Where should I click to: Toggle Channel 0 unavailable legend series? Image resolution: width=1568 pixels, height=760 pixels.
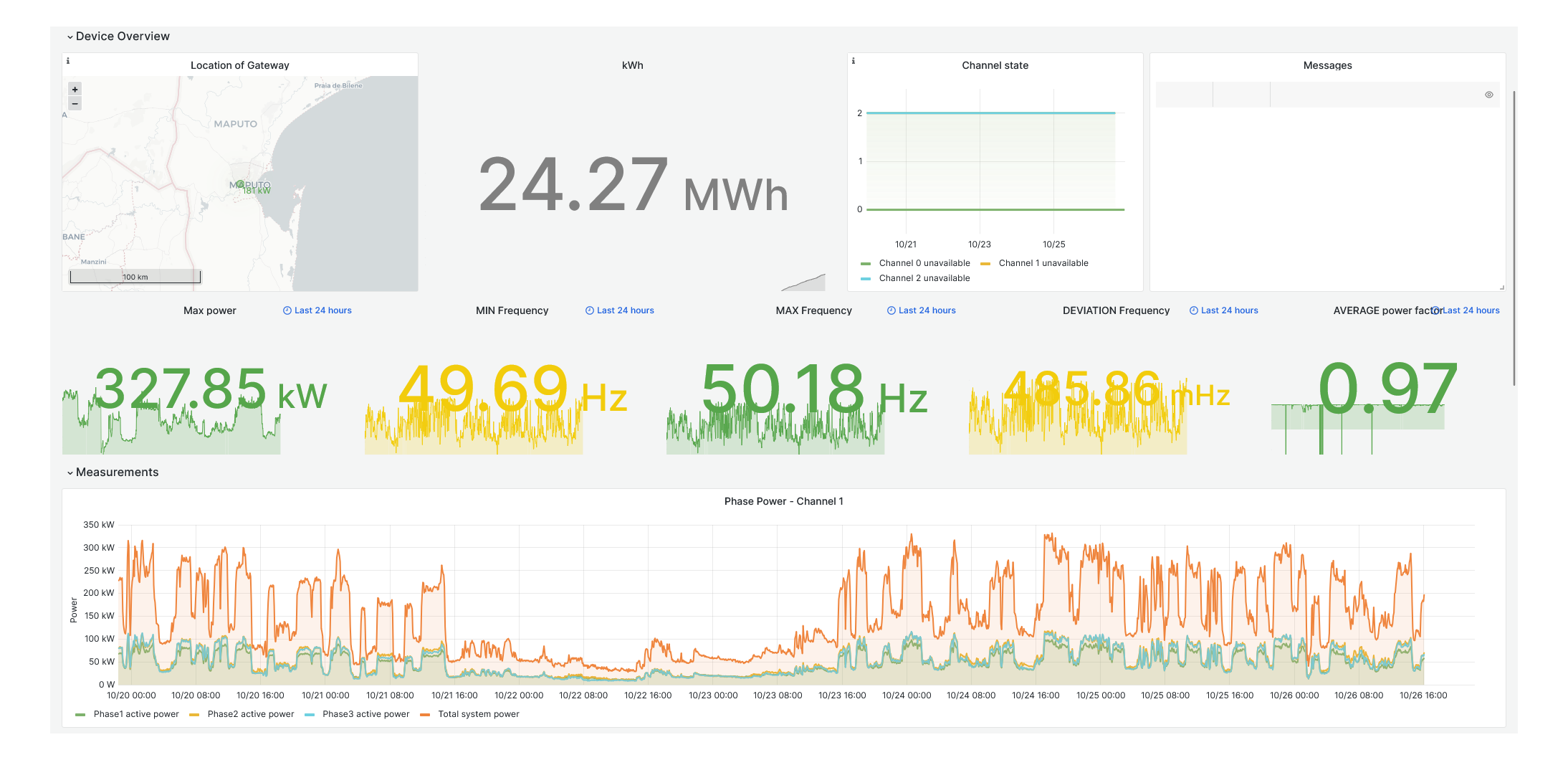[x=924, y=263]
